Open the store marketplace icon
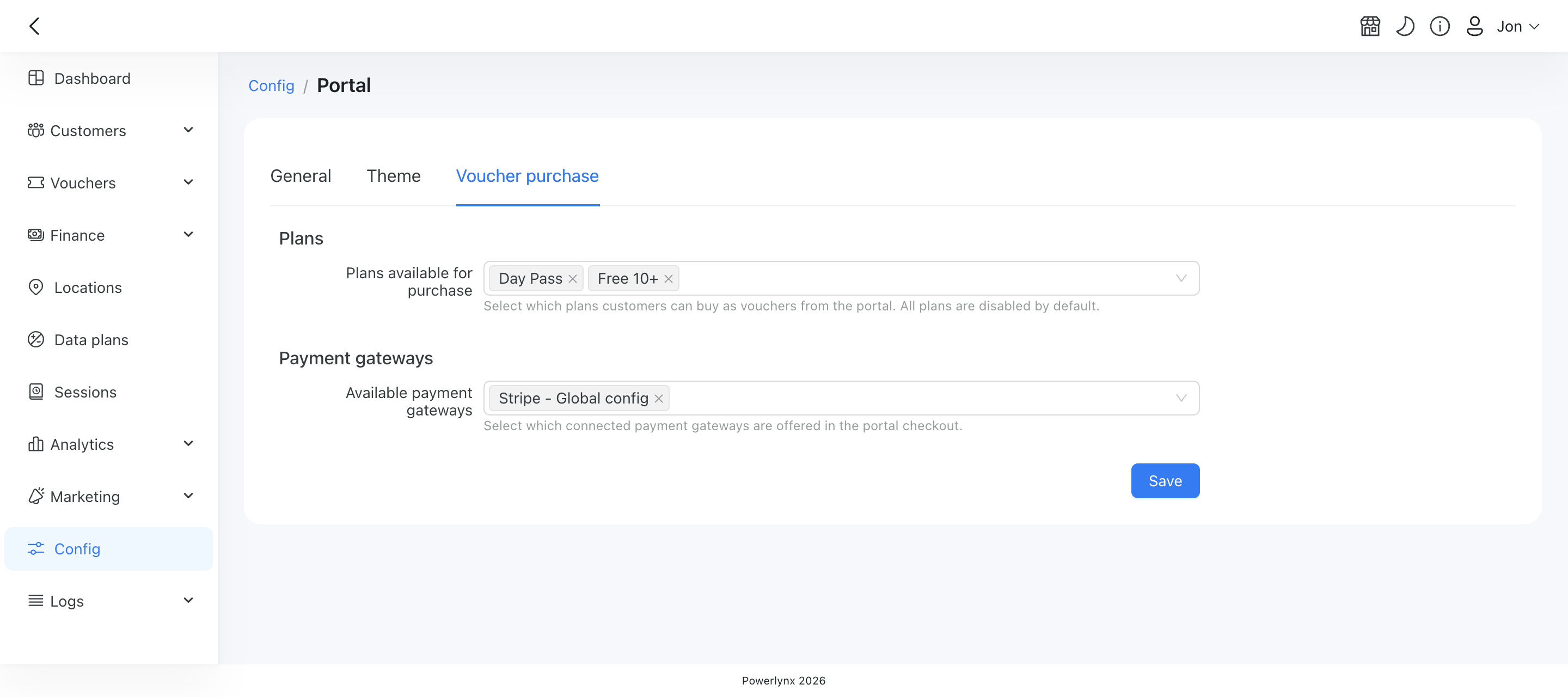 point(1370,26)
